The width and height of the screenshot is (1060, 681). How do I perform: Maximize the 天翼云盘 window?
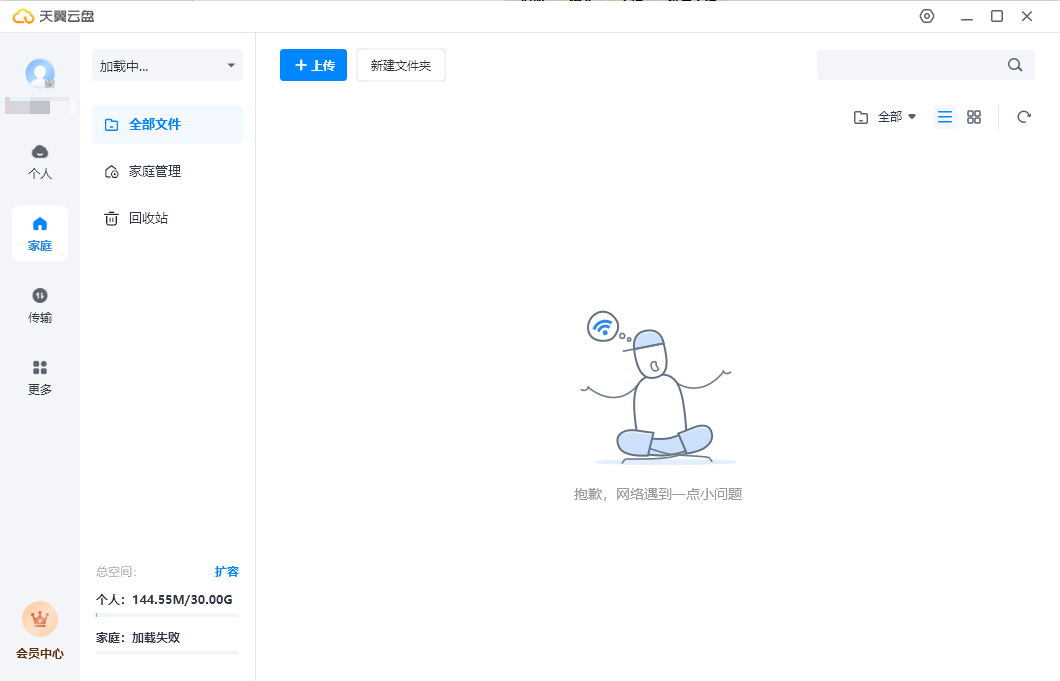click(996, 16)
